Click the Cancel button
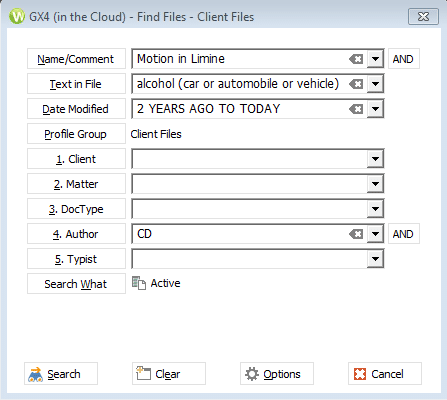Image resolution: width=447 pixels, height=400 pixels. click(385, 374)
